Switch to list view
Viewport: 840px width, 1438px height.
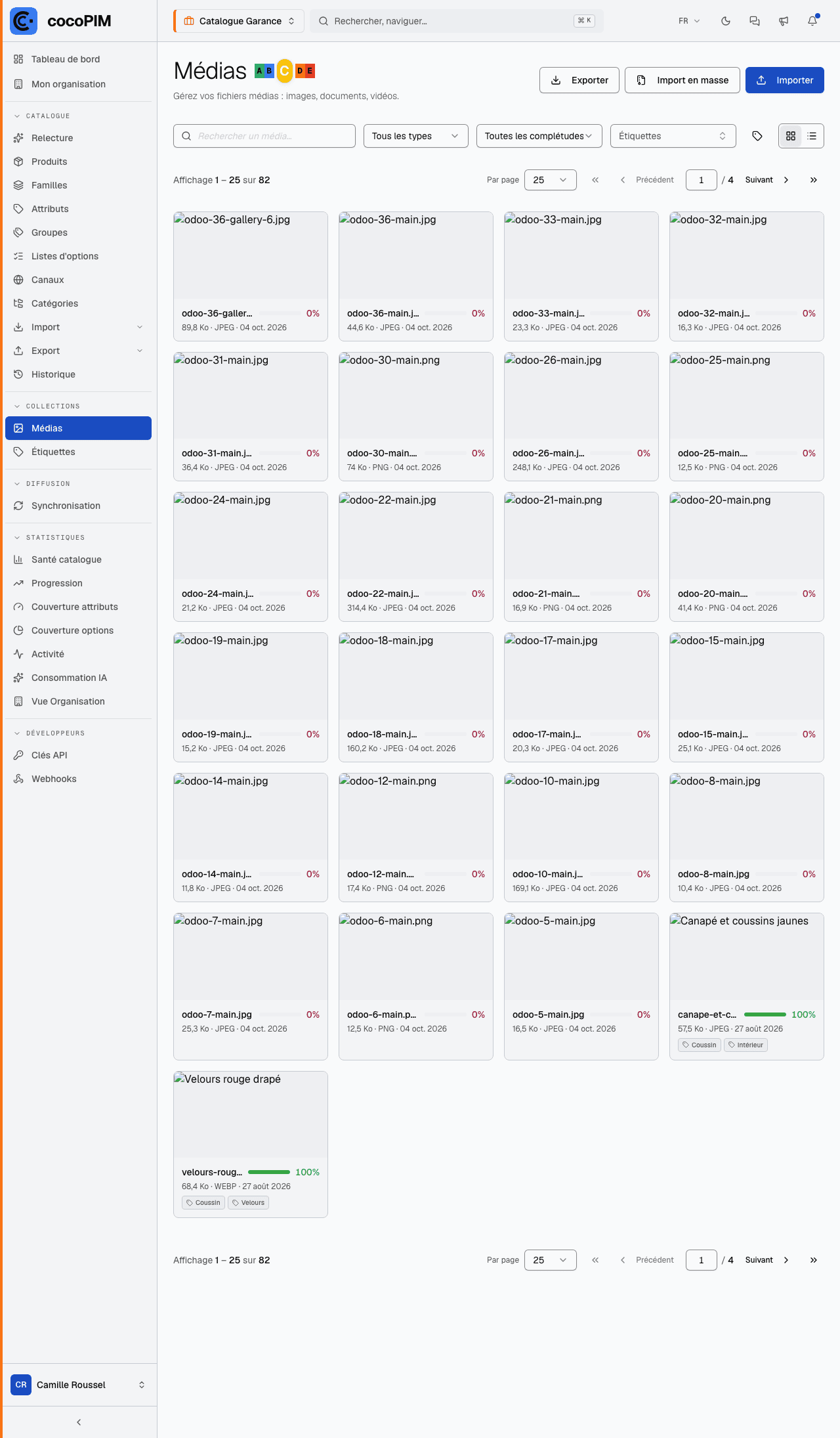click(812, 136)
